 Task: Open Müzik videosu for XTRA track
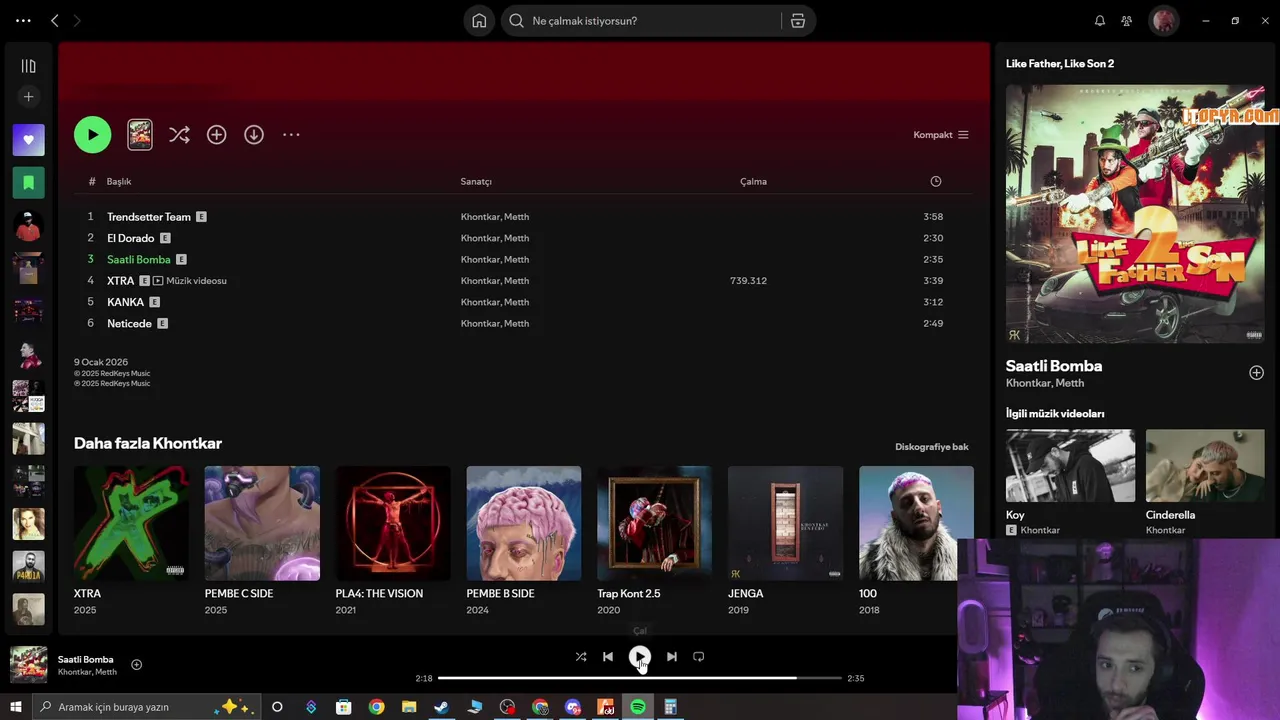[x=190, y=281]
